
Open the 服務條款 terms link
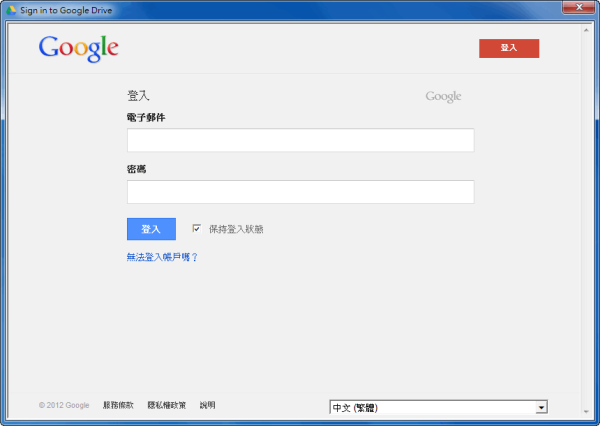click(118, 405)
